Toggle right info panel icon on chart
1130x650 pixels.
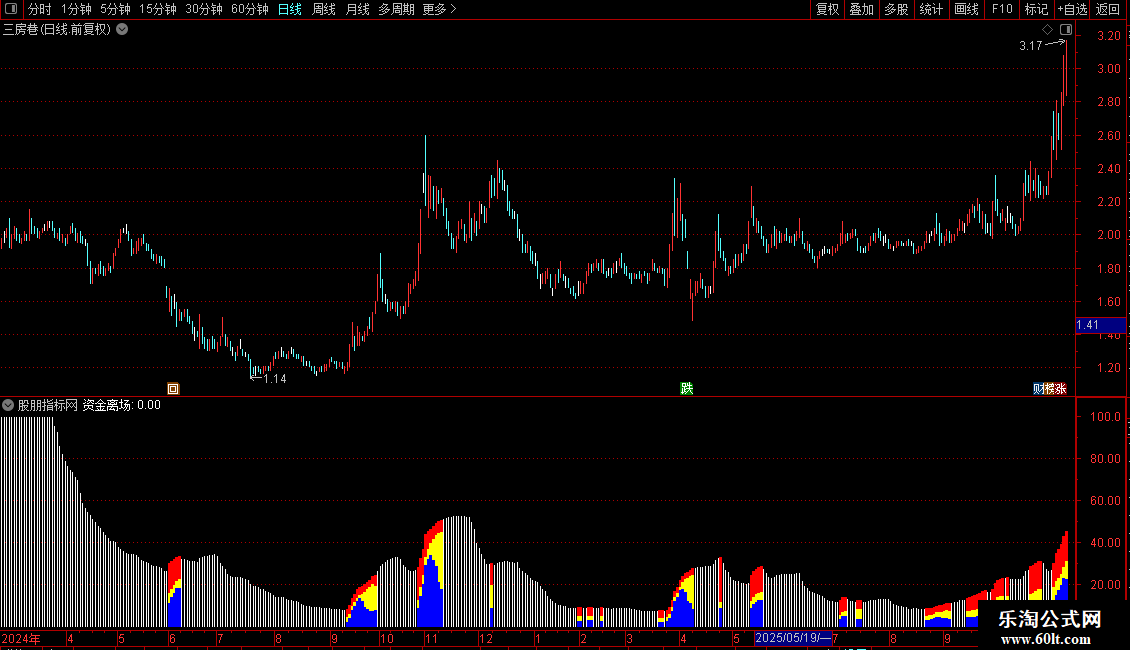pyautogui.click(x=1066, y=30)
